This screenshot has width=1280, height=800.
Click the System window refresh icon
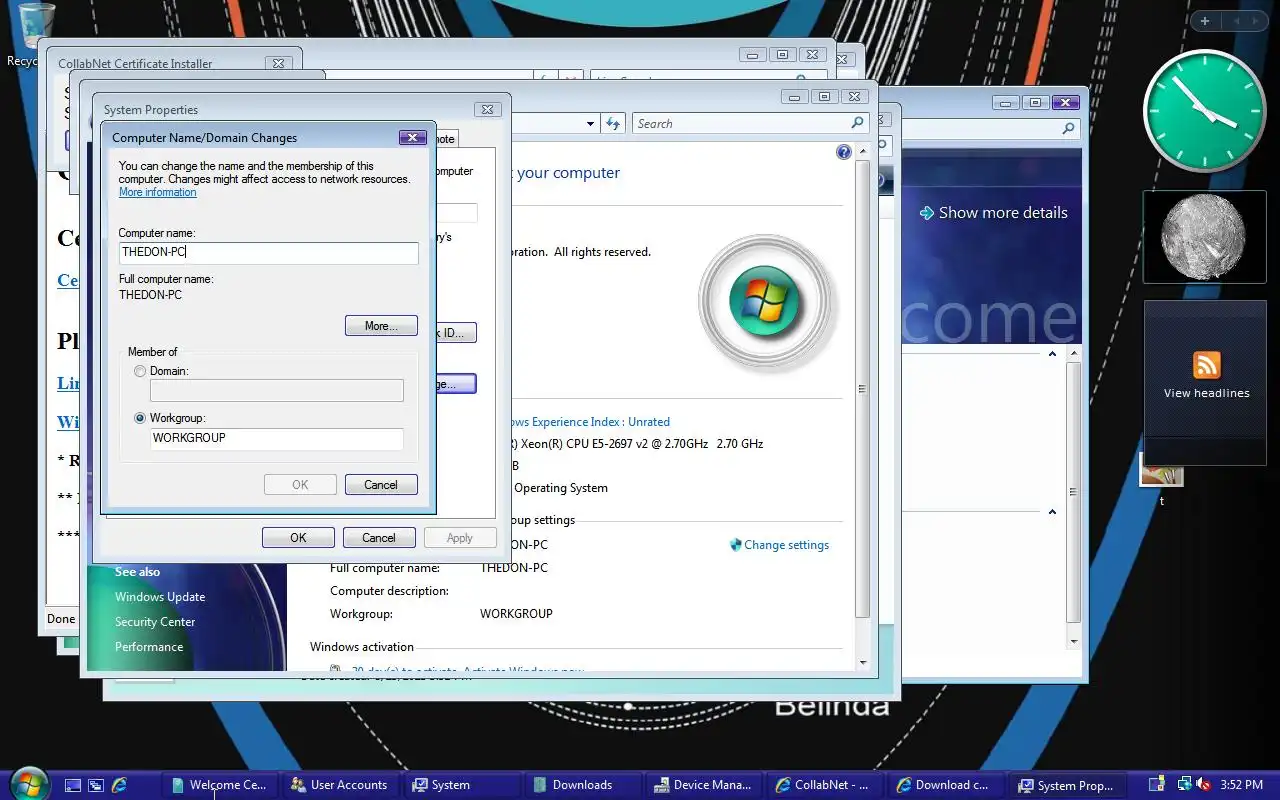(613, 123)
